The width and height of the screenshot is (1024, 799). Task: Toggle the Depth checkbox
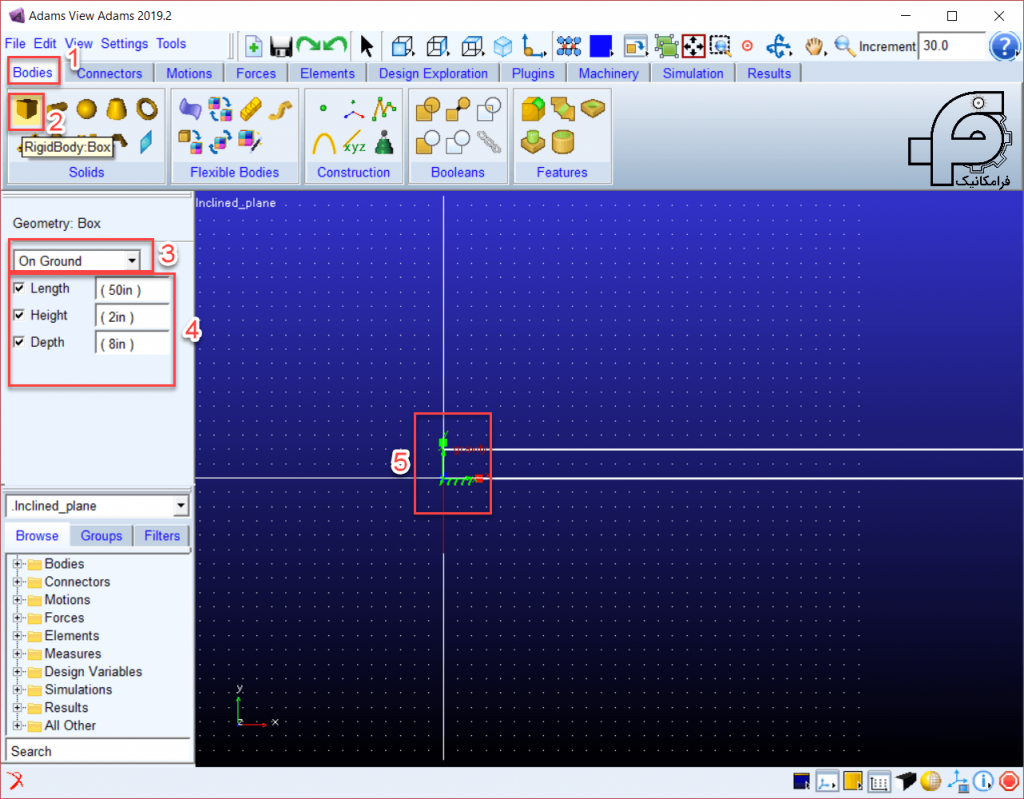click(20, 342)
